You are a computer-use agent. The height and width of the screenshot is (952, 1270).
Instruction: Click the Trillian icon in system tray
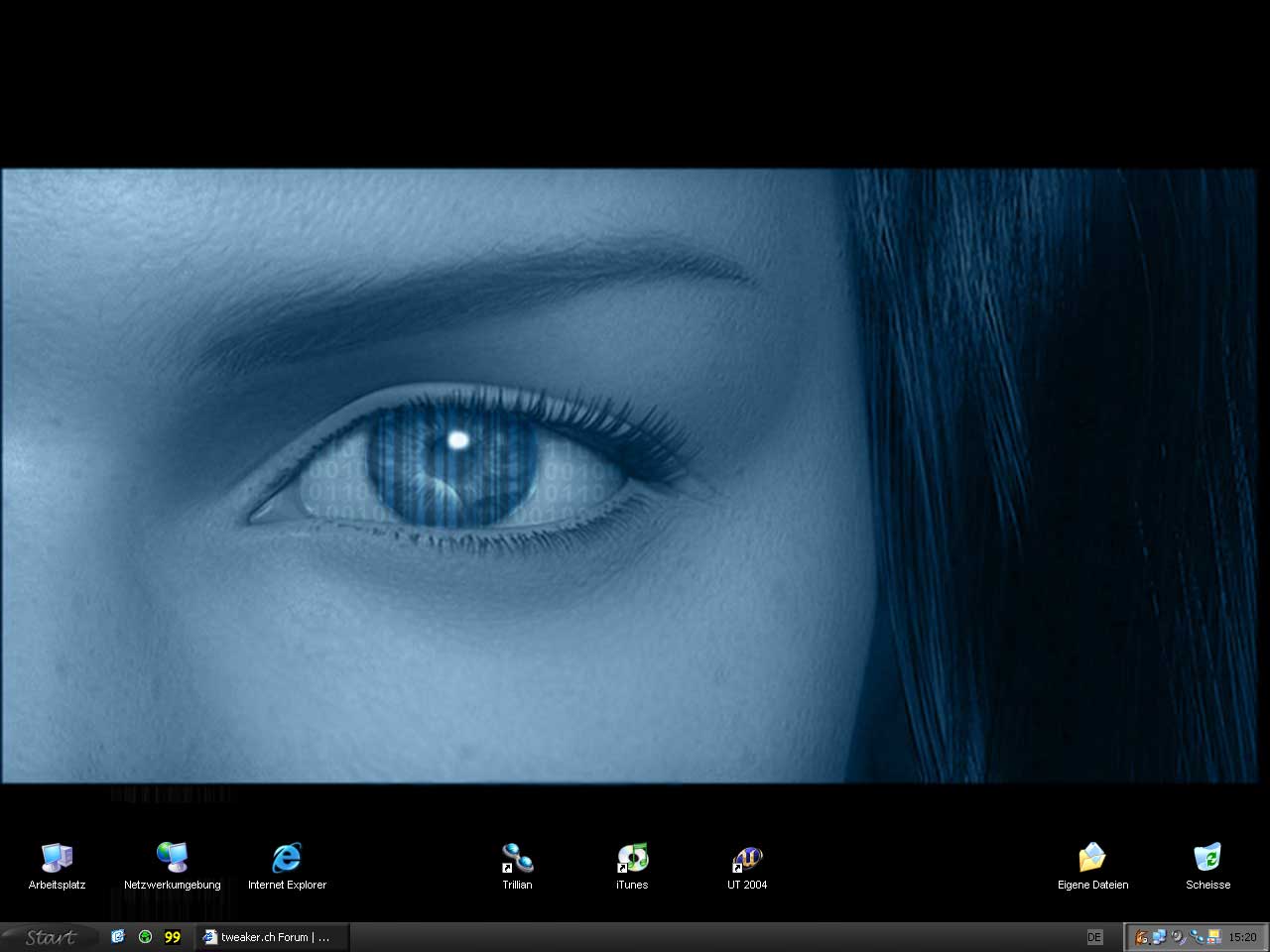(1197, 937)
